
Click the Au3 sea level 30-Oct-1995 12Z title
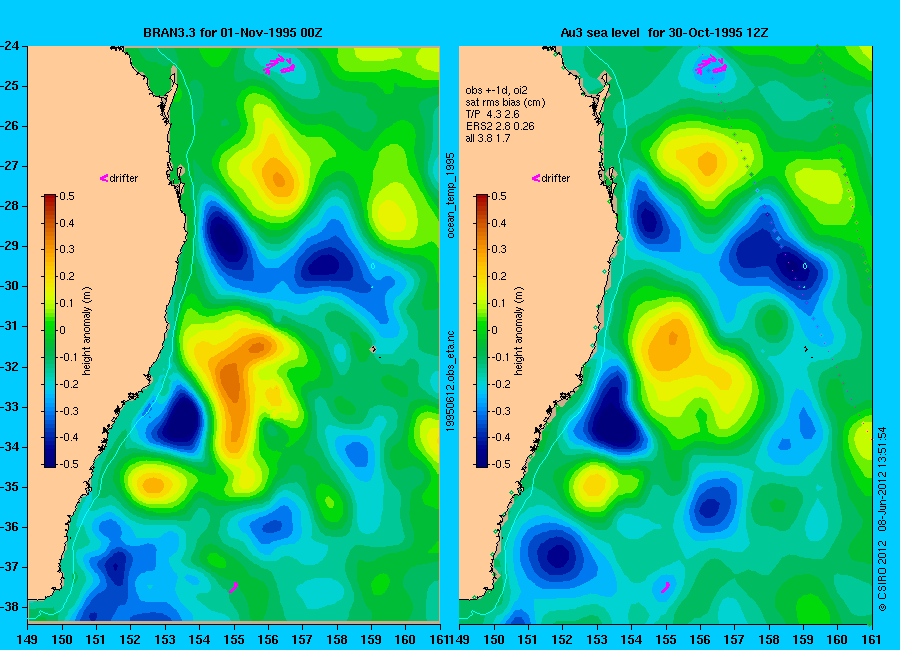(664, 33)
